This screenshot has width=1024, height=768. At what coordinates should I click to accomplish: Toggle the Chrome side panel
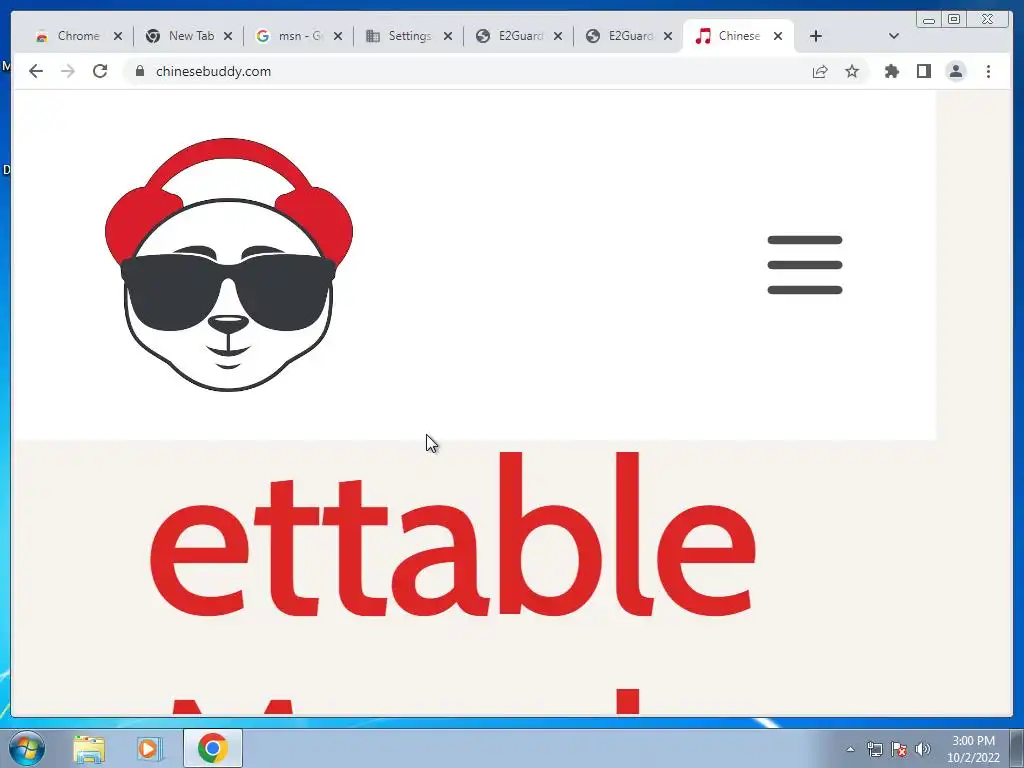point(923,71)
